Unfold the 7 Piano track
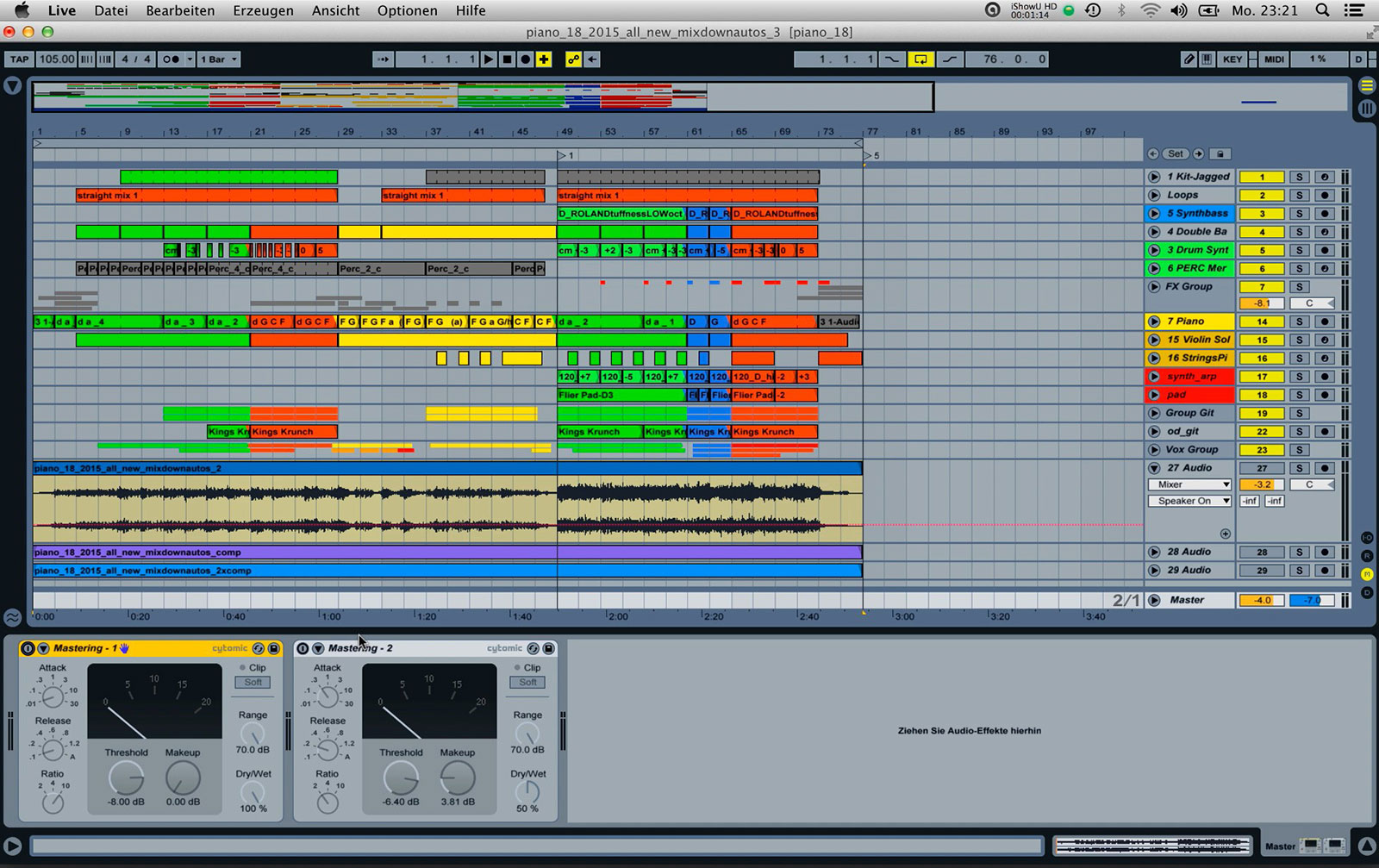This screenshot has height=868, width=1379. (x=1154, y=322)
